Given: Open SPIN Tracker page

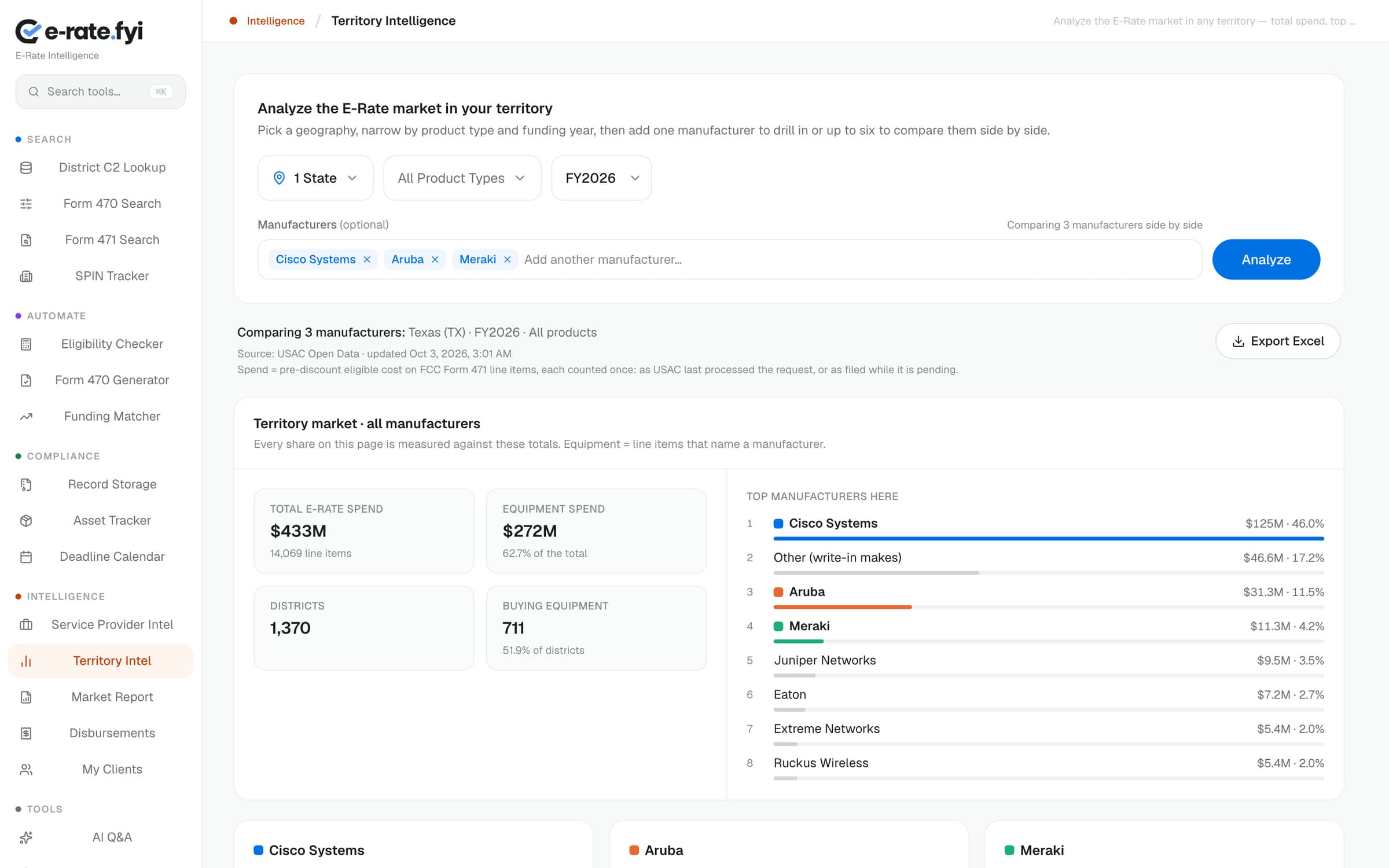Looking at the screenshot, I should (101, 276).
